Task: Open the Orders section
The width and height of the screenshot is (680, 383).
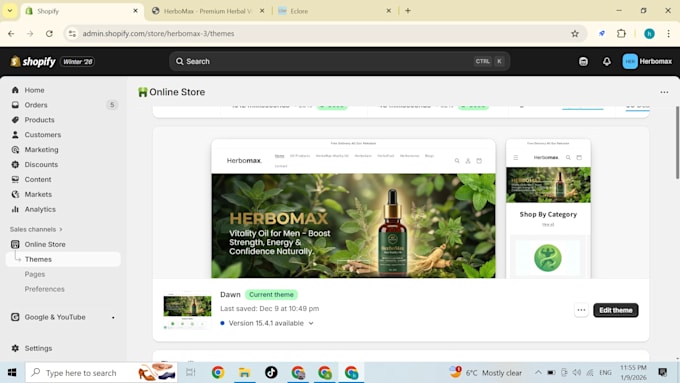Action: 36,105
